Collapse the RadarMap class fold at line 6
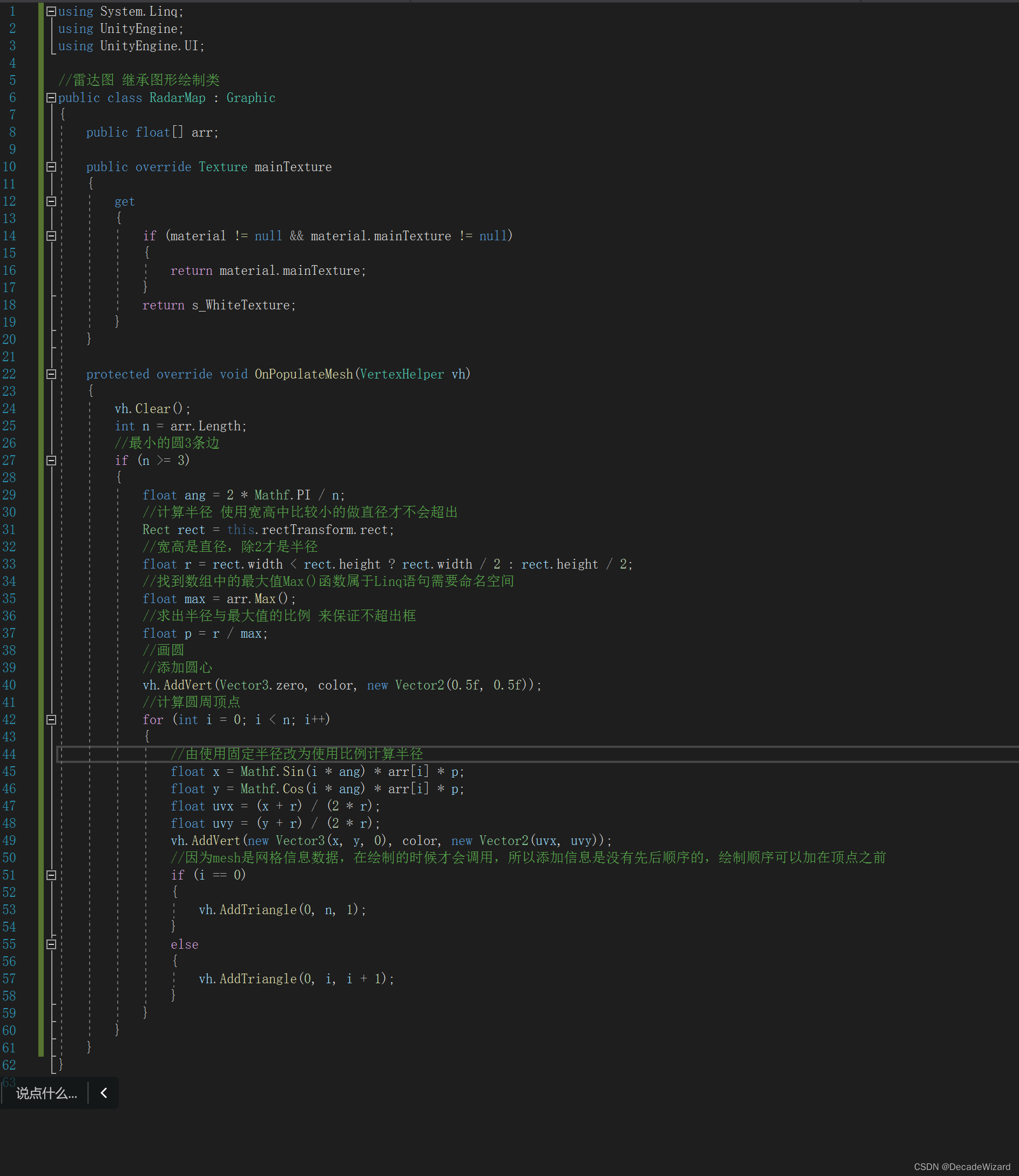The height and width of the screenshot is (1176, 1019). click(51, 98)
